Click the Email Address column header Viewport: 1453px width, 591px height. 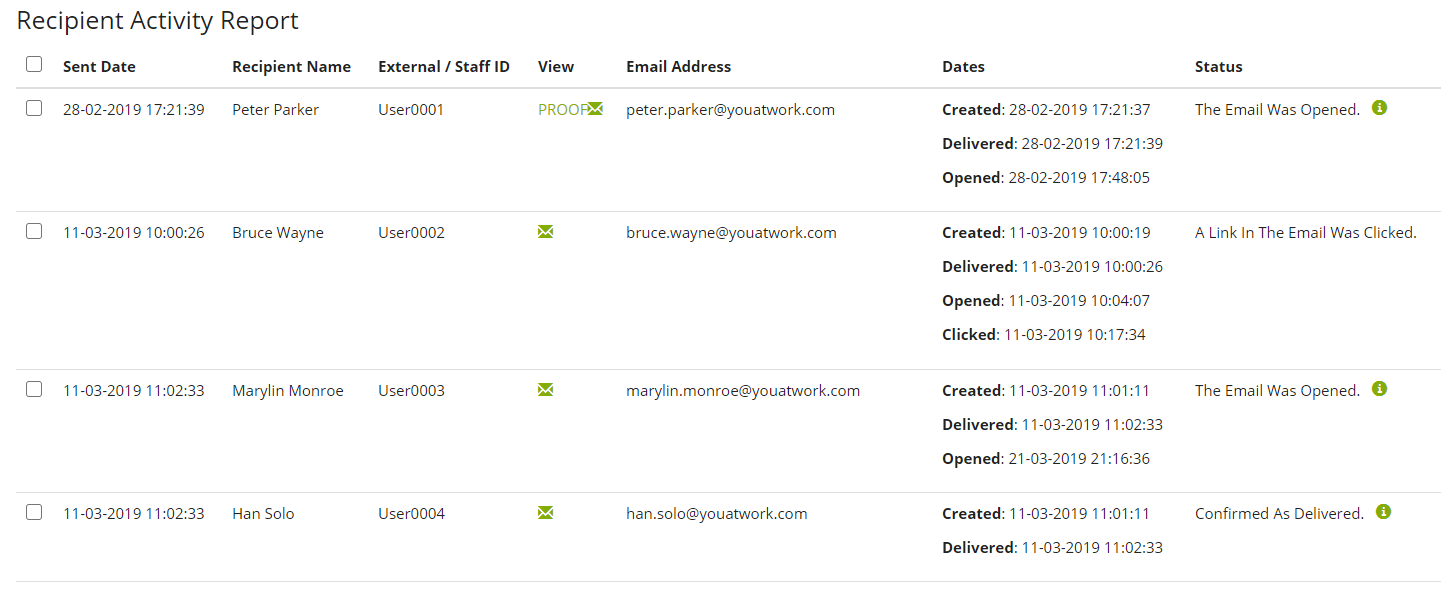(678, 67)
